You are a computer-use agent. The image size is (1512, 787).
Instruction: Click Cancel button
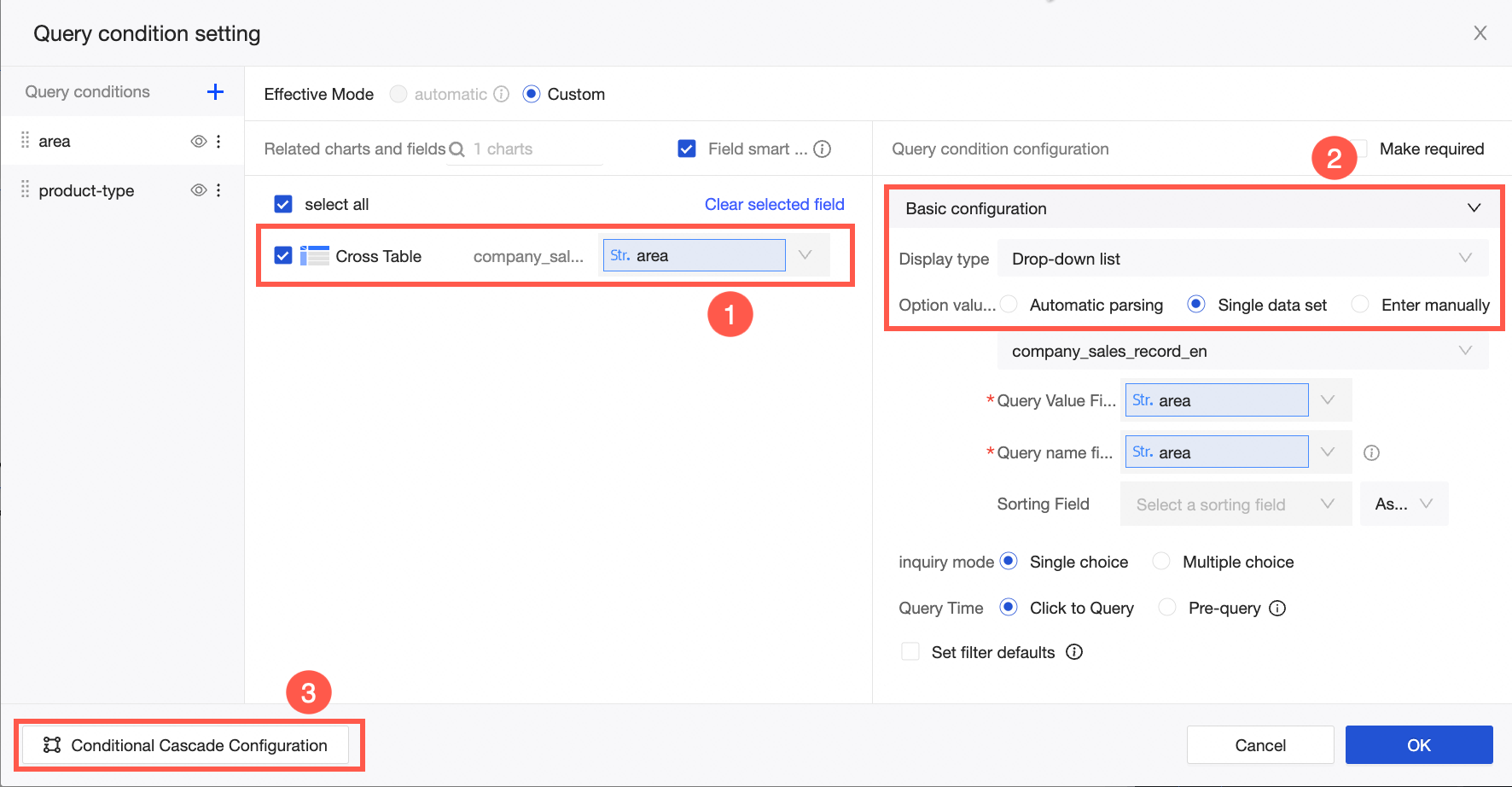tap(1260, 745)
